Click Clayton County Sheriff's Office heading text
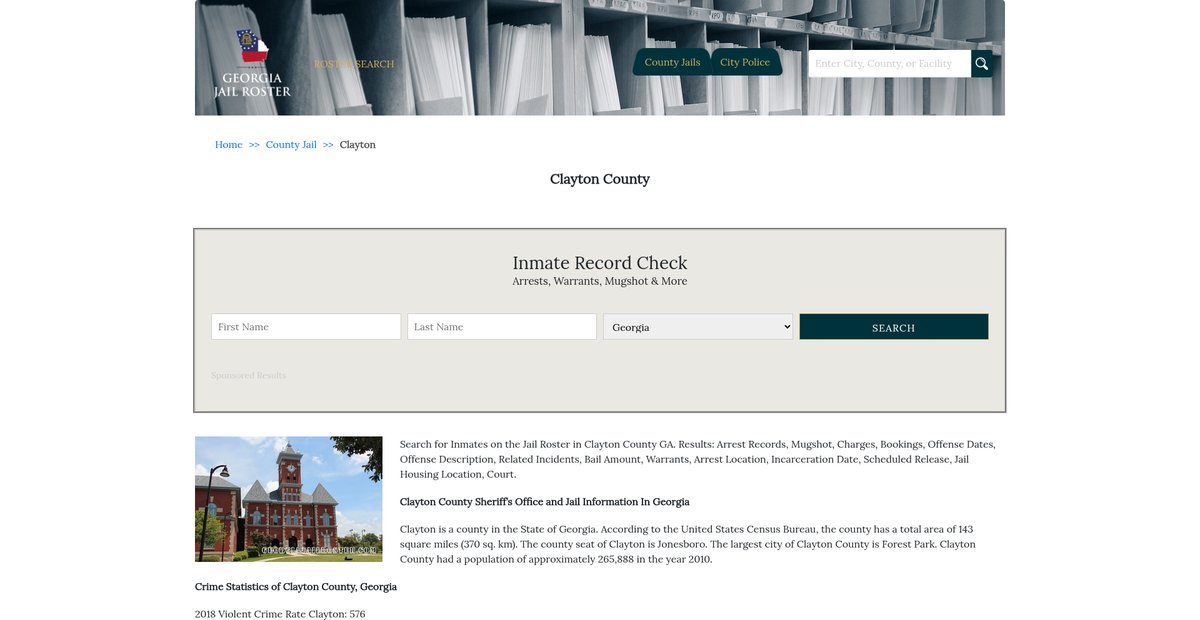 (544, 502)
